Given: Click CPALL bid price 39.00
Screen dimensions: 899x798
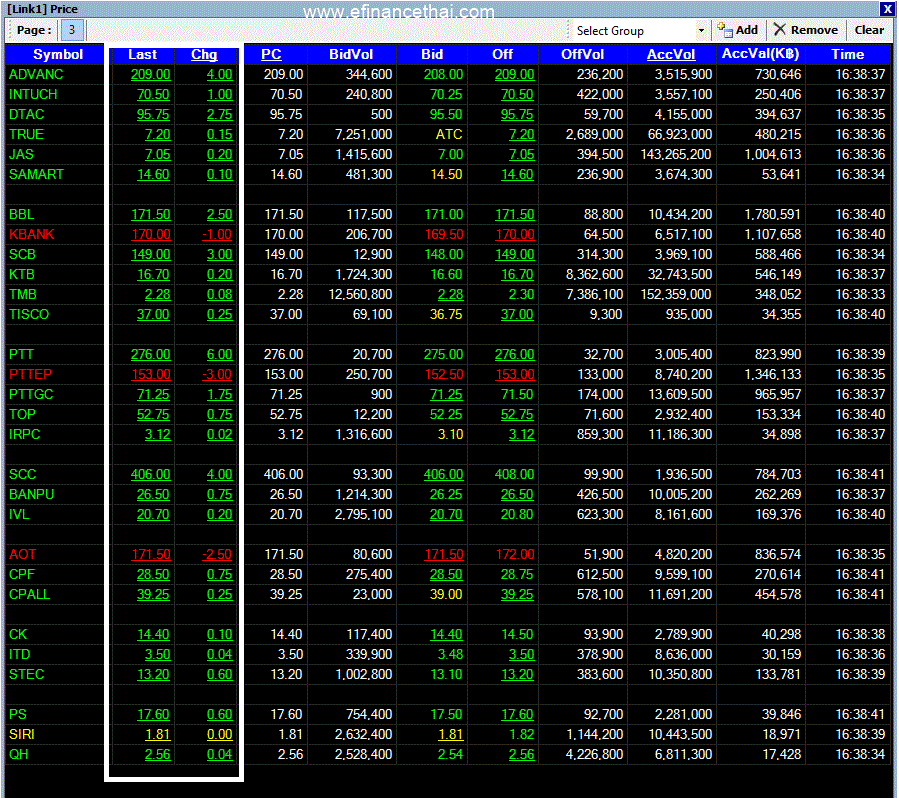Looking at the screenshot, I should pos(446,594).
